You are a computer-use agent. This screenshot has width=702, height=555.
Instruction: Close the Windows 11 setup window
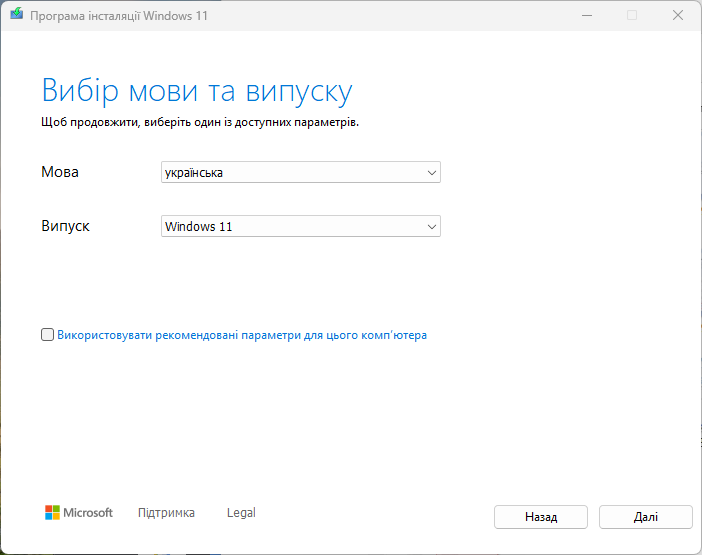point(678,15)
